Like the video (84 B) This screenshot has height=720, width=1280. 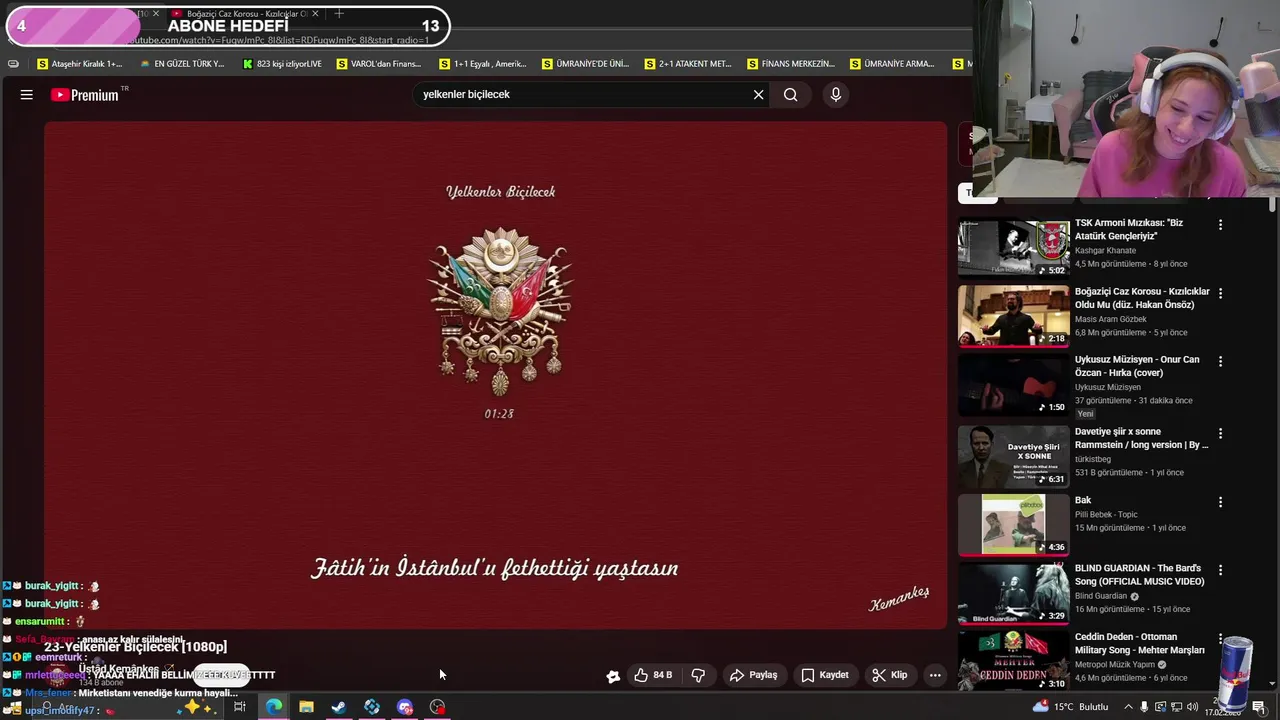(x=652, y=675)
